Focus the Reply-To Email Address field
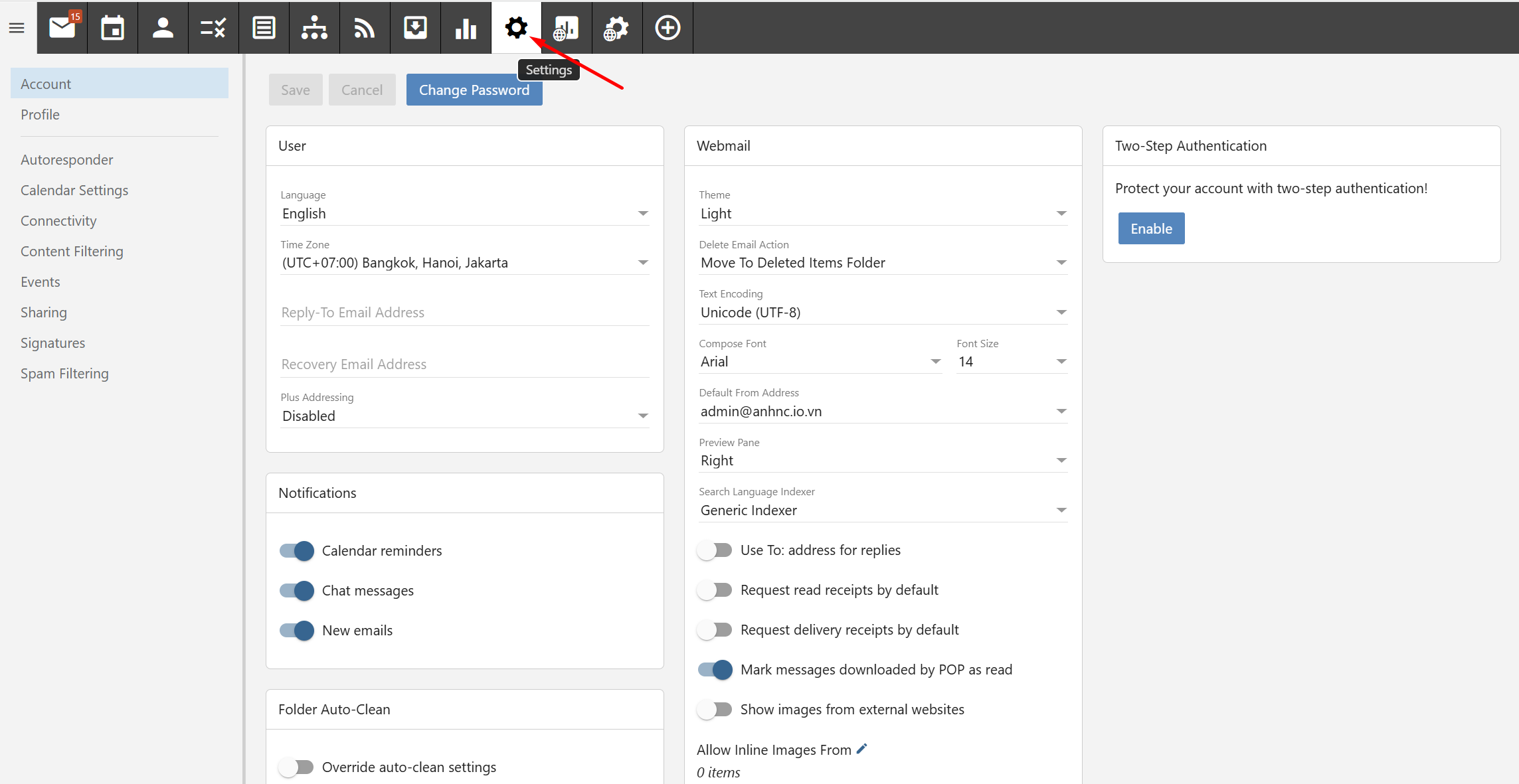 (465, 313)
